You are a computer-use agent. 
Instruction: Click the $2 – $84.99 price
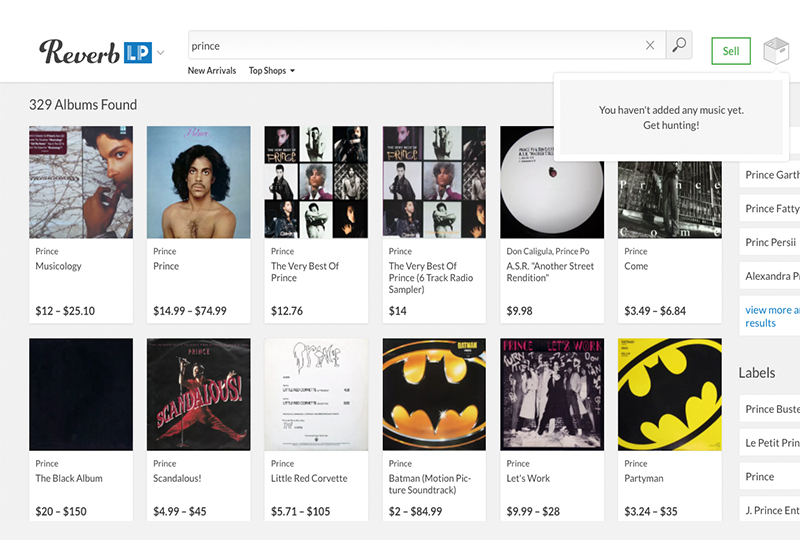coord(415,511)
